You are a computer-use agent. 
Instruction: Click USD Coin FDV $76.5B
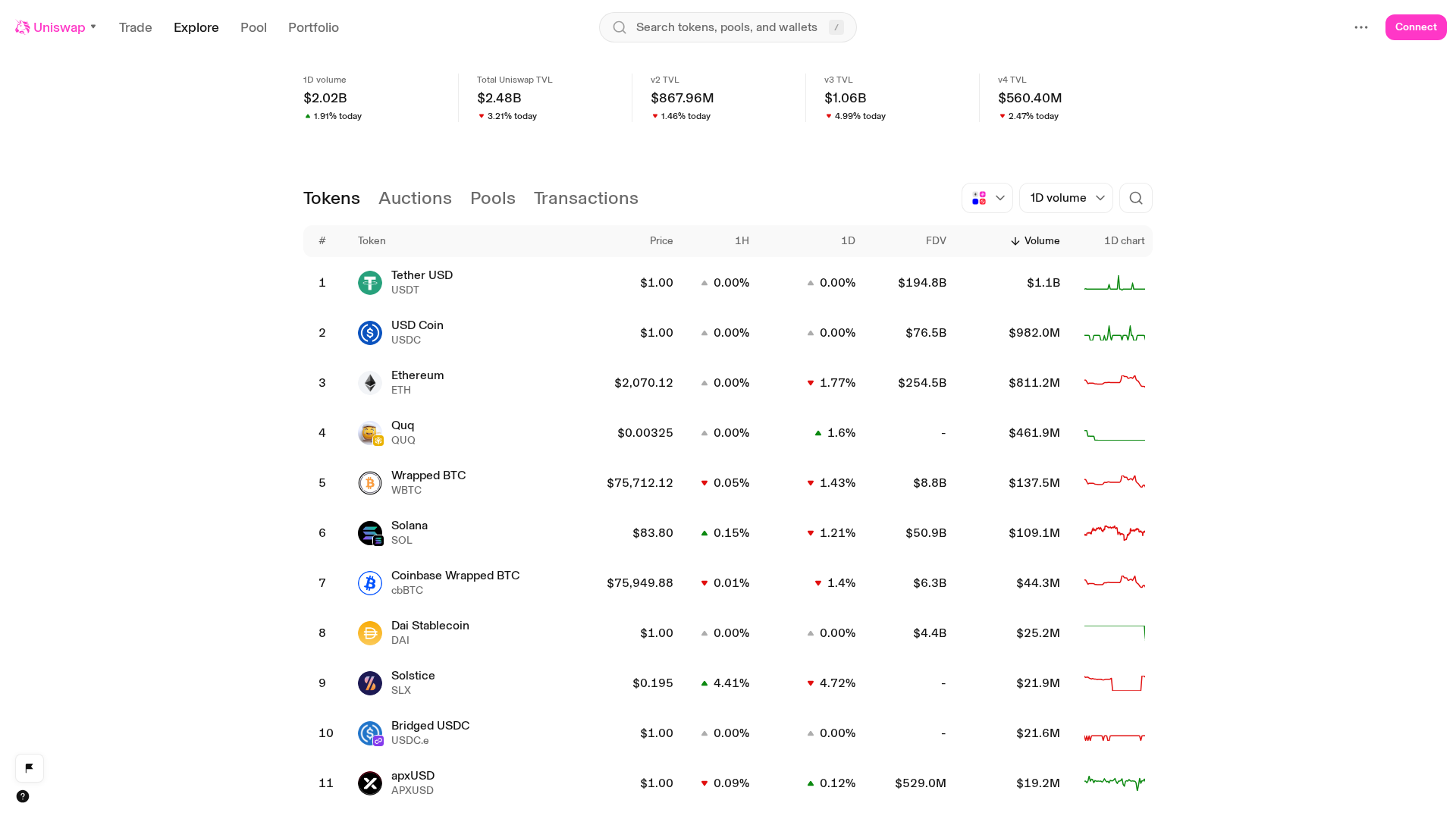pyautogui.click(x=926, y=333)
